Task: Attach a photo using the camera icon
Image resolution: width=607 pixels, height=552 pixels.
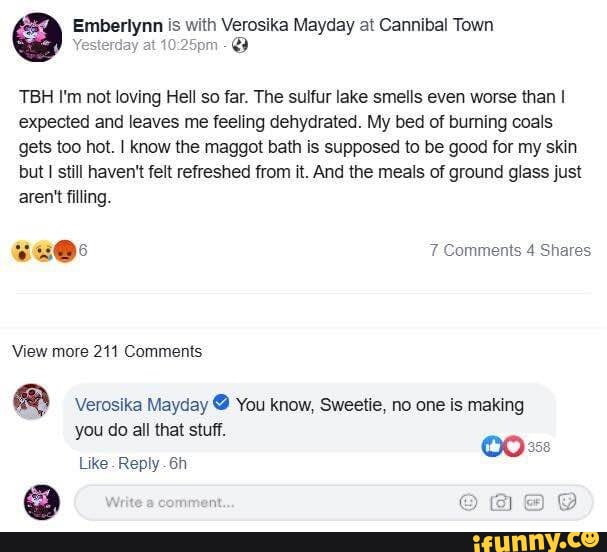Action: (501, 502)
